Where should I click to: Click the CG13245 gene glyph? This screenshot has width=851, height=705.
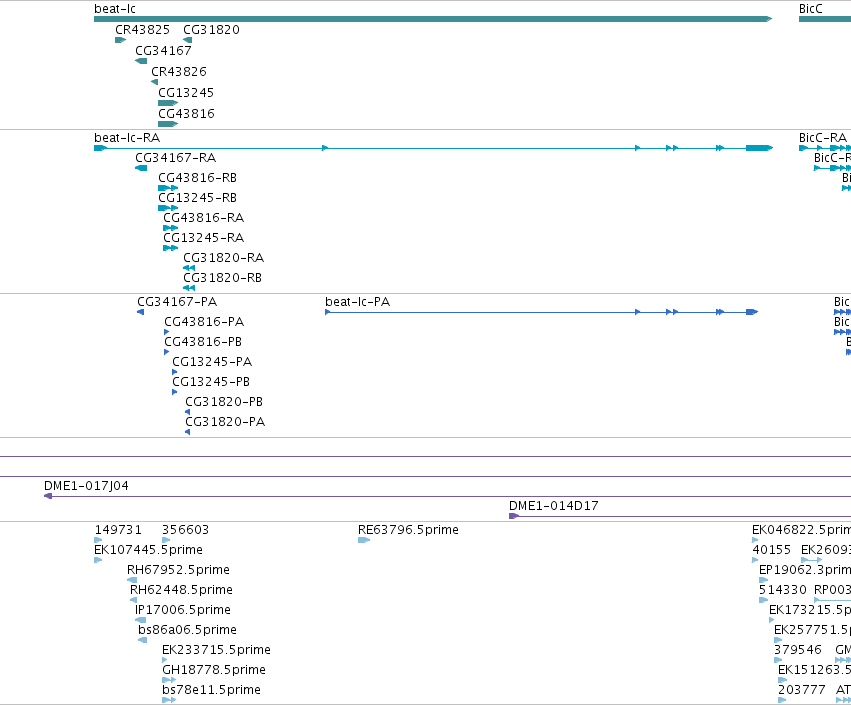click(x=168, y=103)
